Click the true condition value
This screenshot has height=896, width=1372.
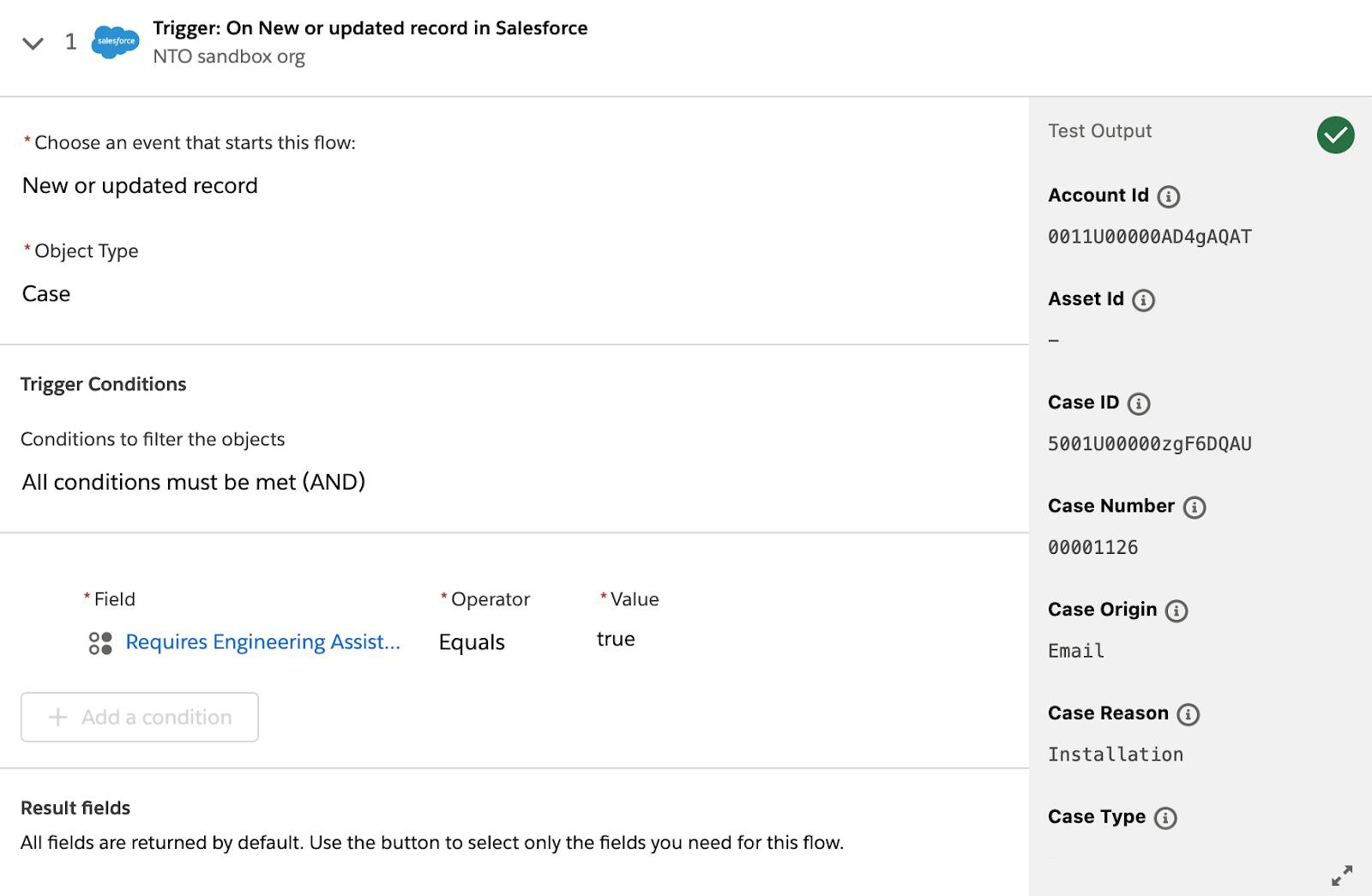pyautogui.click(x=616, y=639)
